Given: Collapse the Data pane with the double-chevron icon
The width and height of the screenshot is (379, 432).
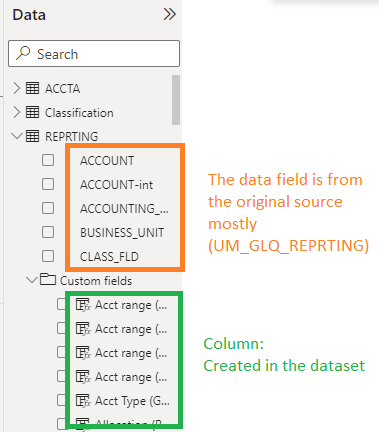Looking at the screenshot, I should (x=169, y=14).
